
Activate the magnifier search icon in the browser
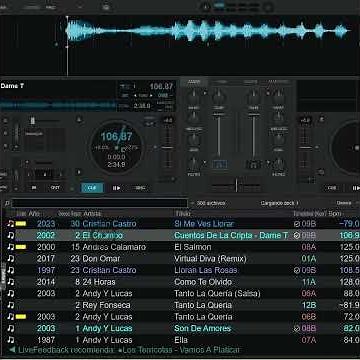[7, 203]
